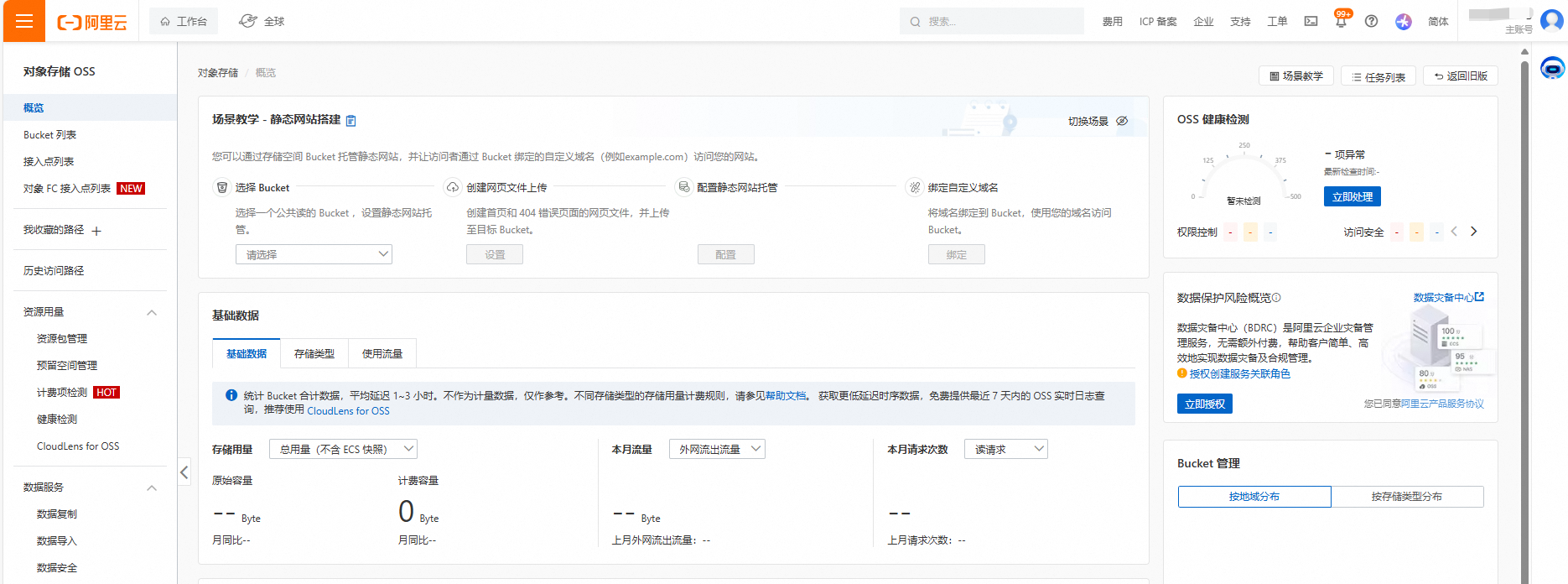Click the 返回旧版 button
Screen dimensions: 1568x584
click(1461, 76)
